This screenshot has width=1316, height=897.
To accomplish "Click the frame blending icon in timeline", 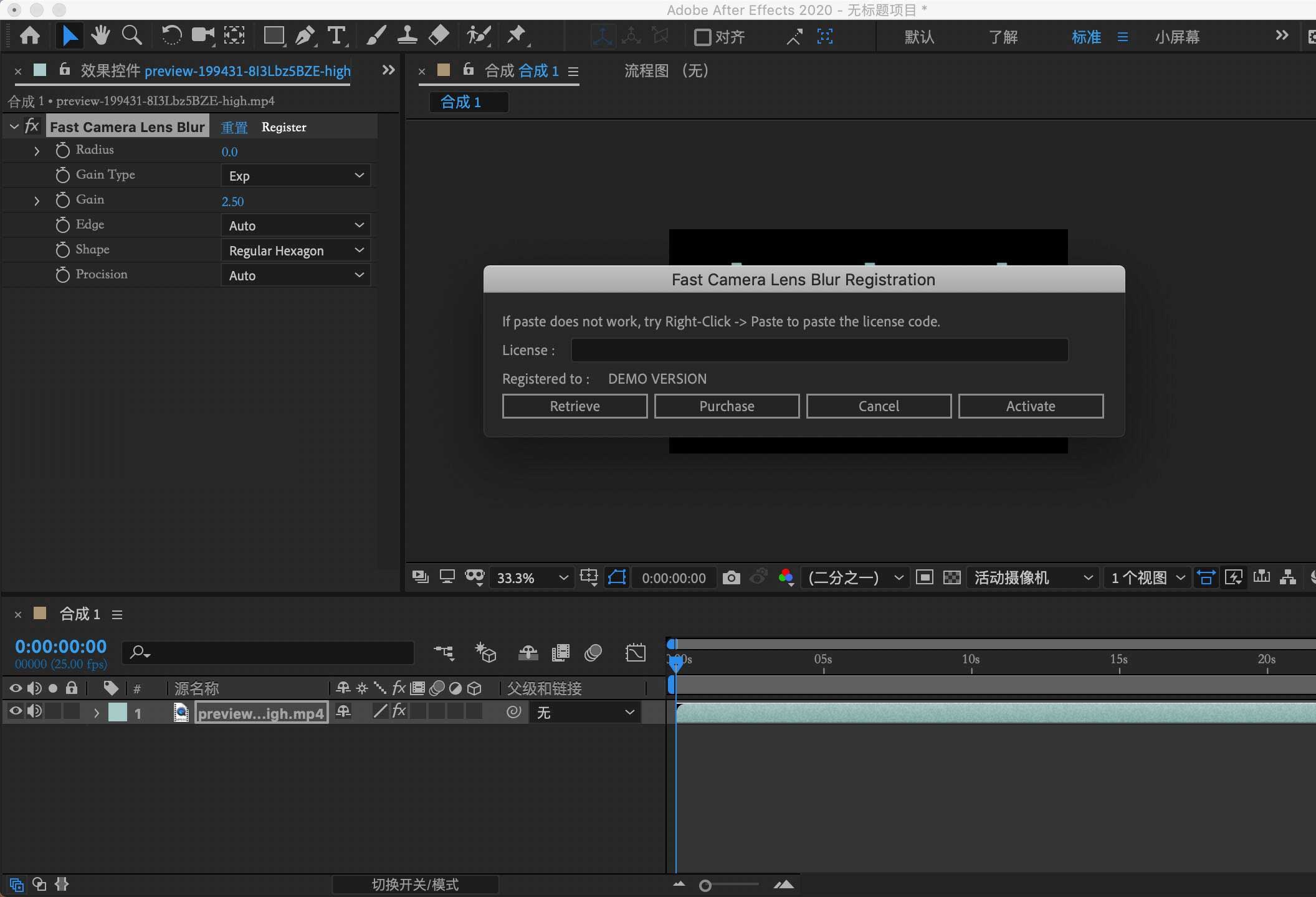I will tap(560, 652).
